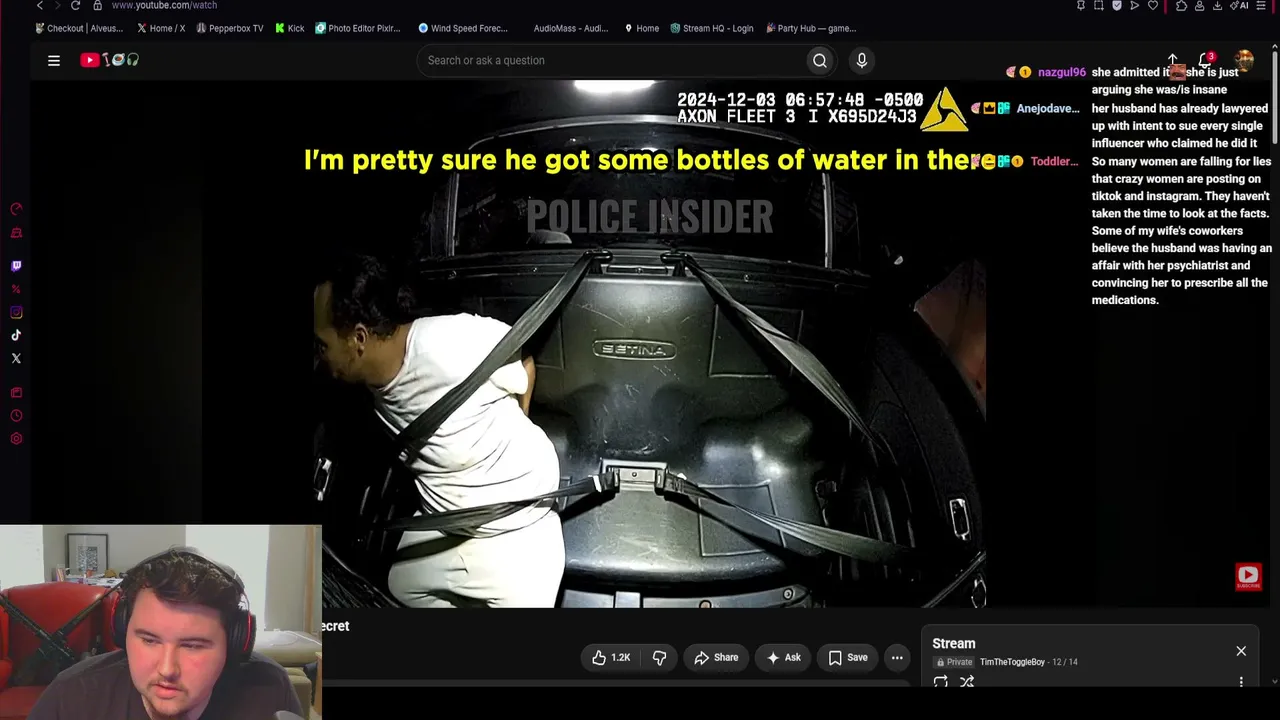Open Pepperbox TV bookmark
1280x720 pixels.
click(x=230, y=28)
